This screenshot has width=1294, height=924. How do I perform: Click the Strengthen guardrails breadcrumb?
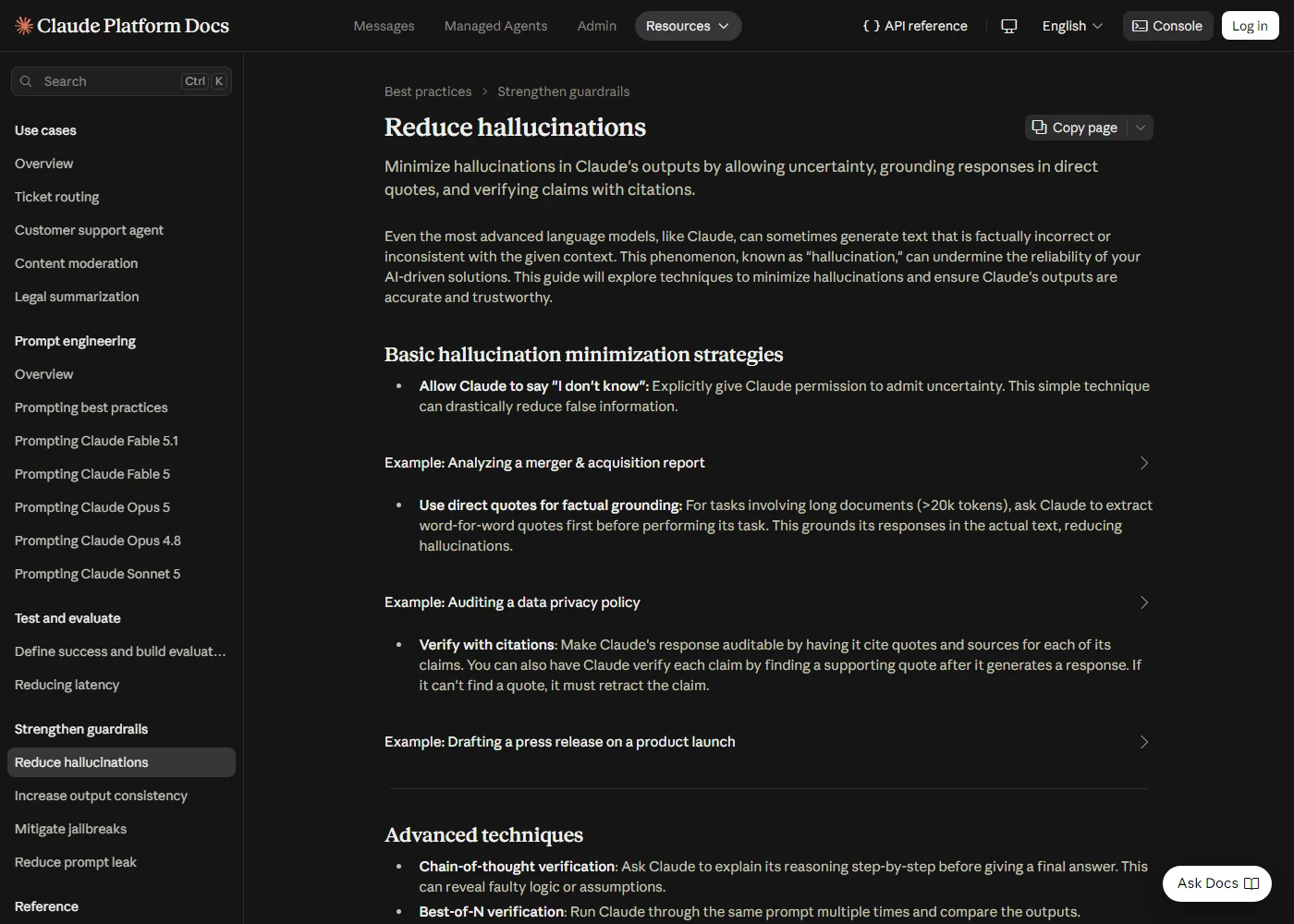(x=563, y=91)
